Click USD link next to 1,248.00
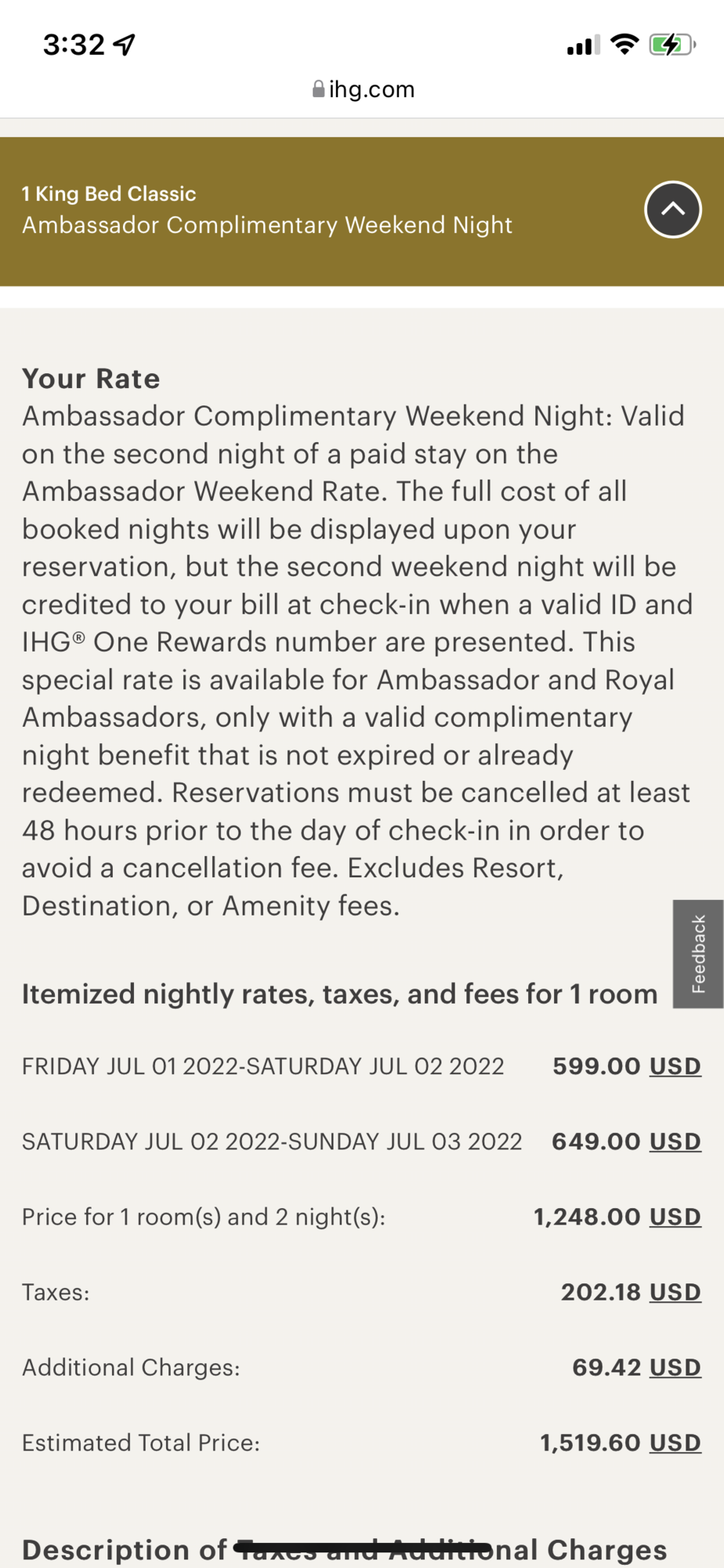 675,1217
